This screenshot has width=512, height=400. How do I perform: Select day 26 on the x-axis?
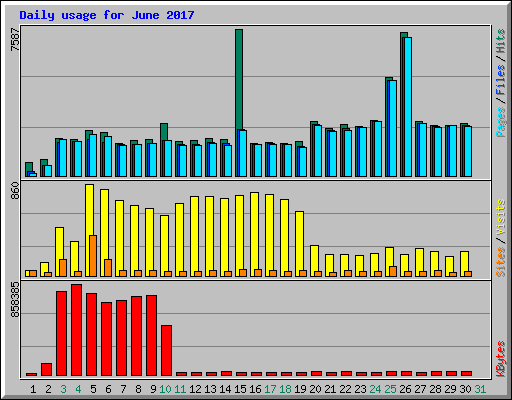click(405, 389)
